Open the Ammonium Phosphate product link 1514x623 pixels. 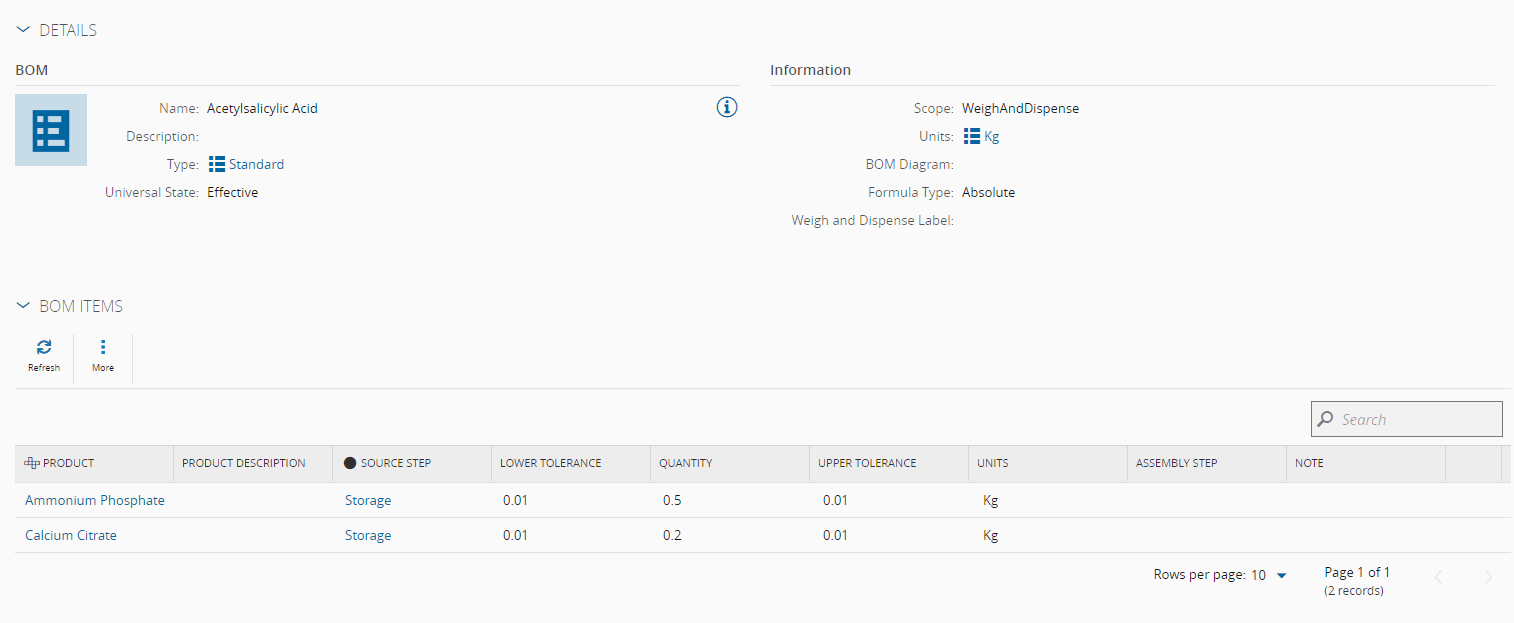pos(95,500)
